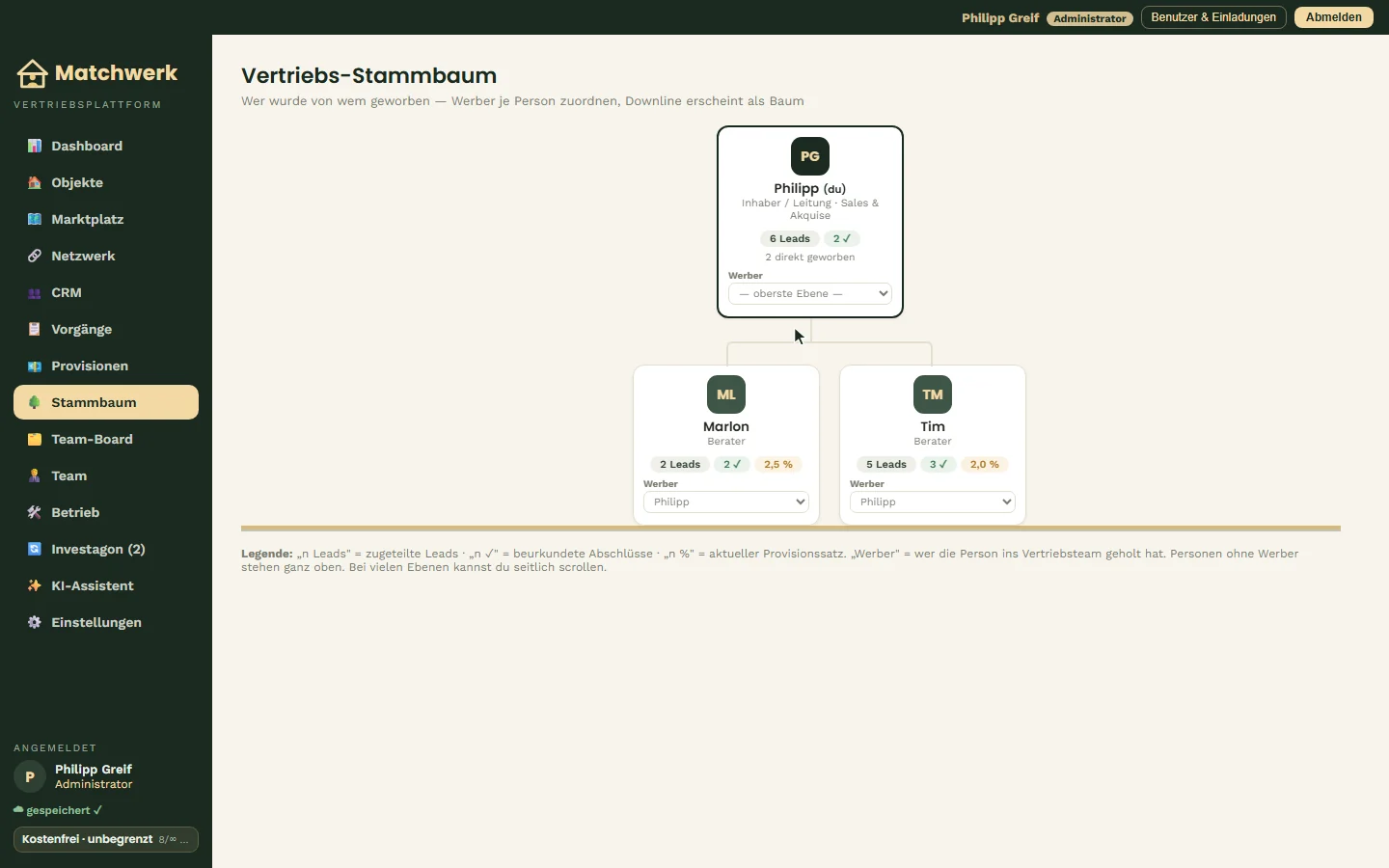Click the Netzwerk link icon
Screen dimensions: 1389x868
pyautogui.click(x=35, y=256)
